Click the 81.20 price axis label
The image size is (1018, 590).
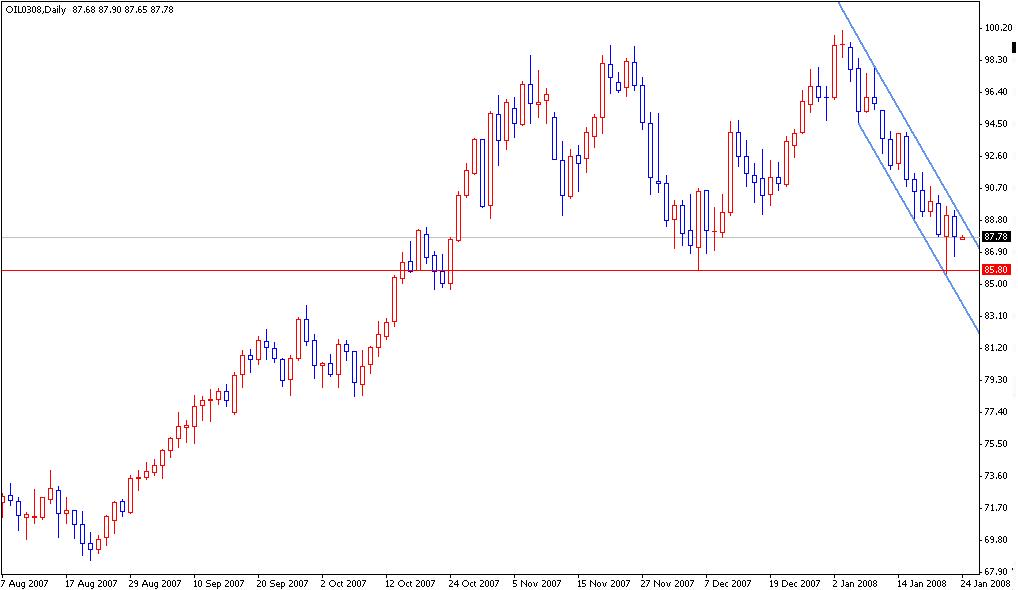pos(997,348)
